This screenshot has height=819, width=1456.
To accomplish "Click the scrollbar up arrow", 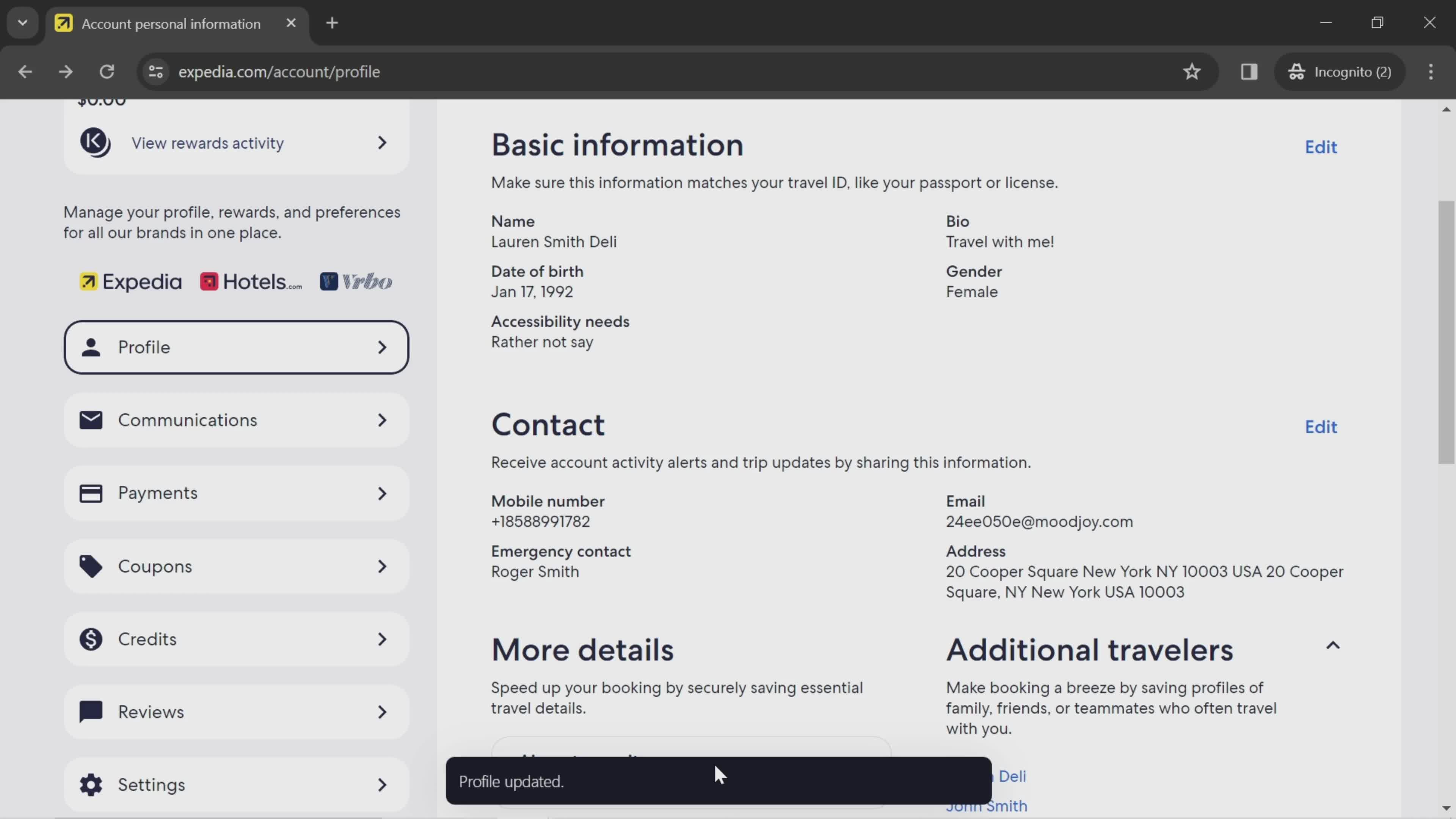I will pos(1446,109).
